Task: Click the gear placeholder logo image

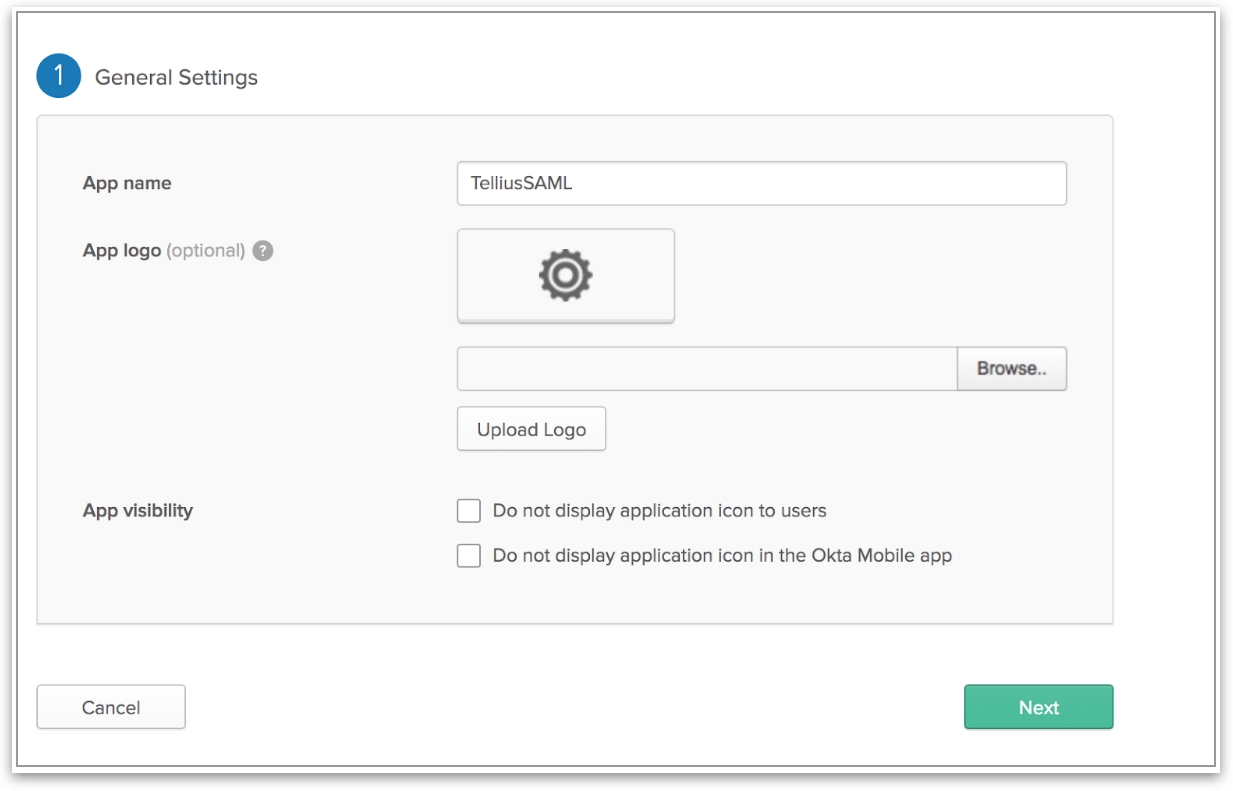Action: coord(565,275)
